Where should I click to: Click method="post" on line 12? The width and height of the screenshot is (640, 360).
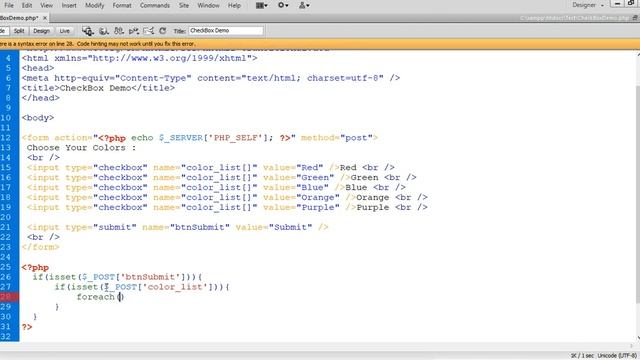coord(337,138)
